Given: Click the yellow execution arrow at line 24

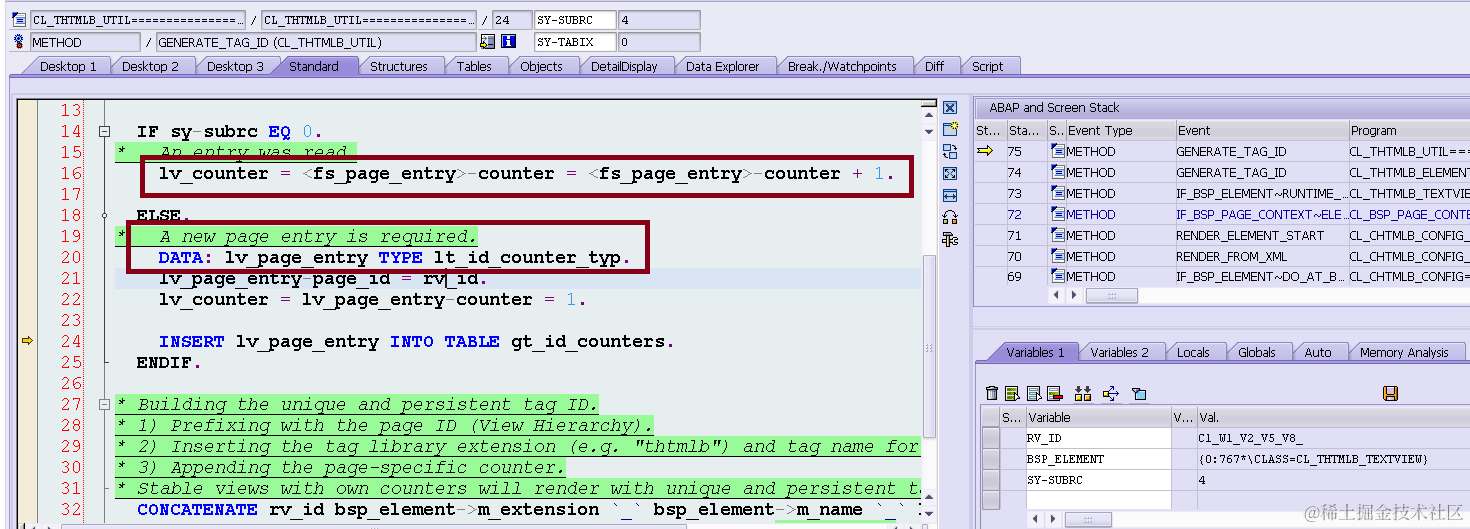Looking at the screenshot, I should click(27, 341).
